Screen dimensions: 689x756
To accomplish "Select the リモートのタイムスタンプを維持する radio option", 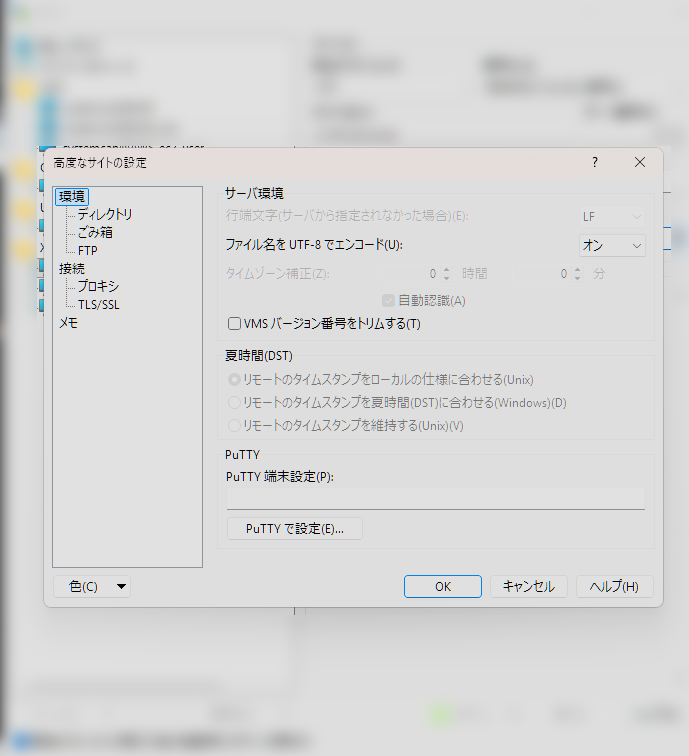I will (x=234, y=425).
